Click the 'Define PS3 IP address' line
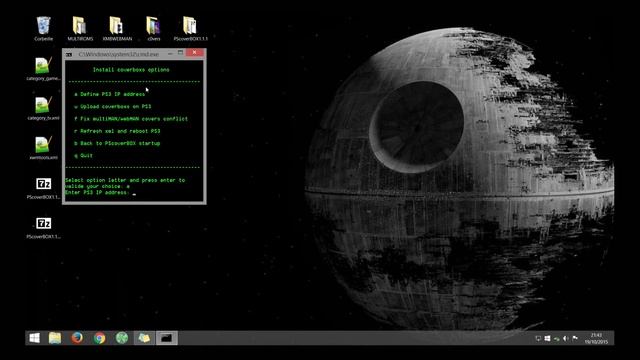Screen dimensions: 640x360 109,94
